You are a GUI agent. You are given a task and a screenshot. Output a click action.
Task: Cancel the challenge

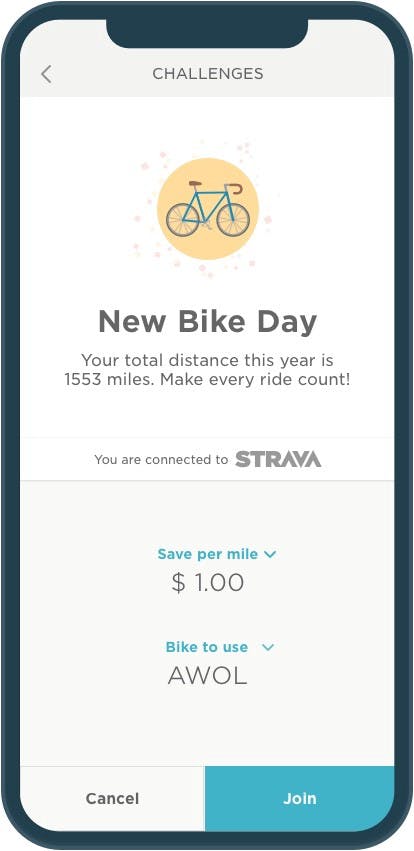pos(112,798)
